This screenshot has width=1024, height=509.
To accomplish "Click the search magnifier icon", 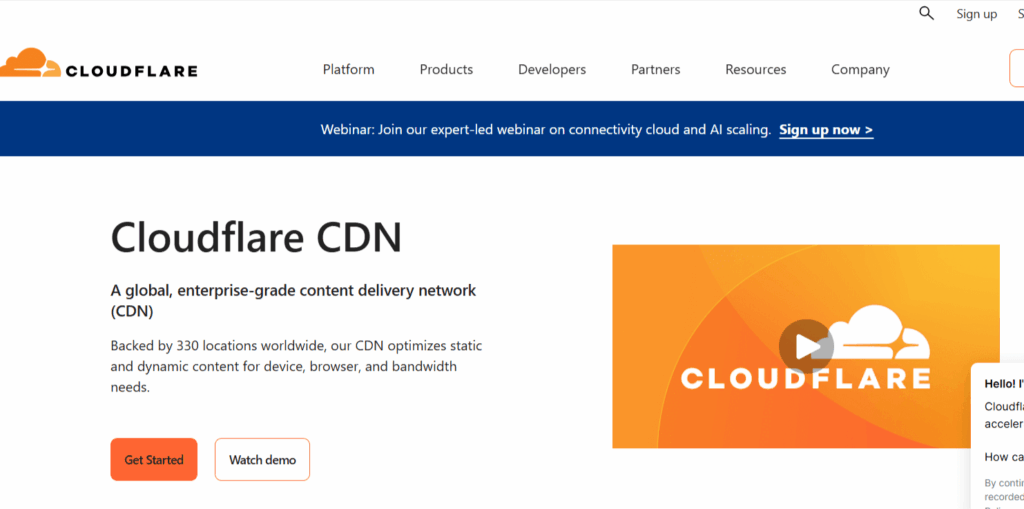I will [926, 13].
